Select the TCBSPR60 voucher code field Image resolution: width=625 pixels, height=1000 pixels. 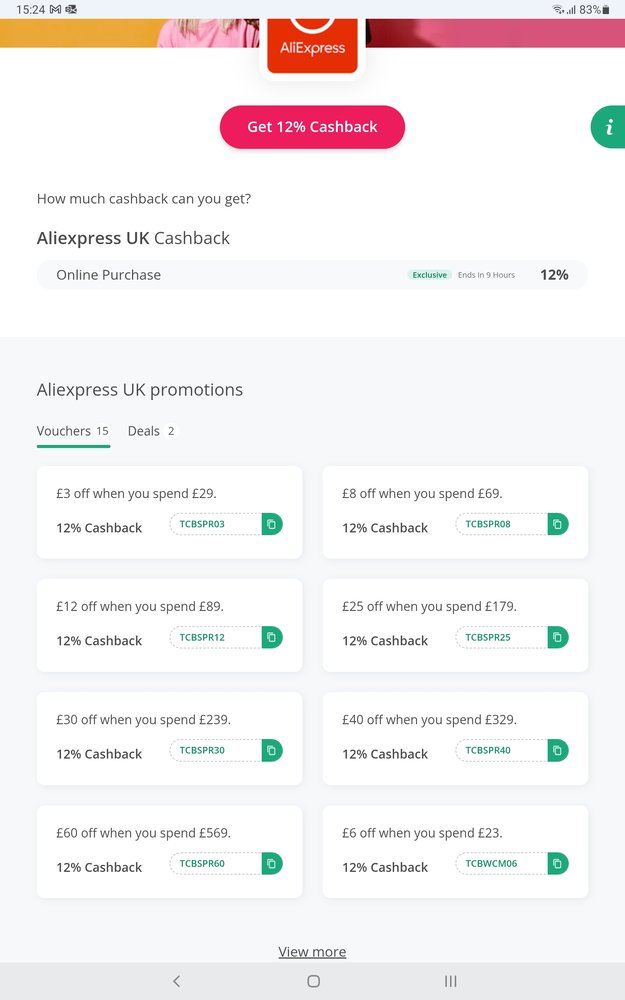click(215, 863)
